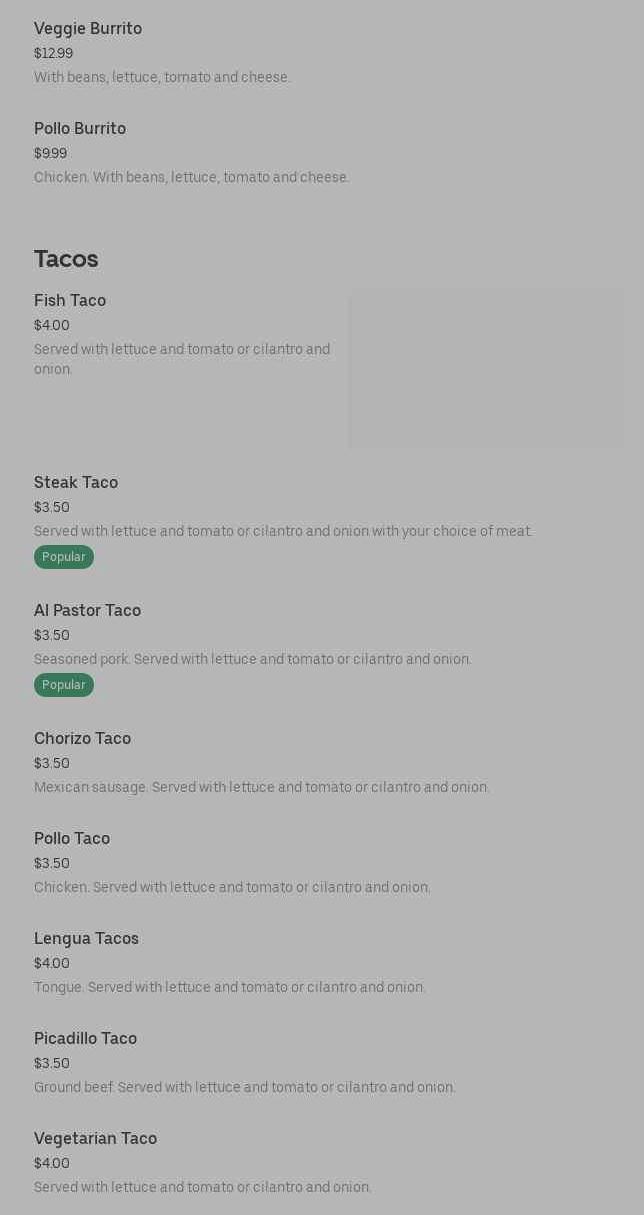The image size is (644, 1215).
Task: Open the Veggie Burrito menu item
Action: (x=88, y=29)
